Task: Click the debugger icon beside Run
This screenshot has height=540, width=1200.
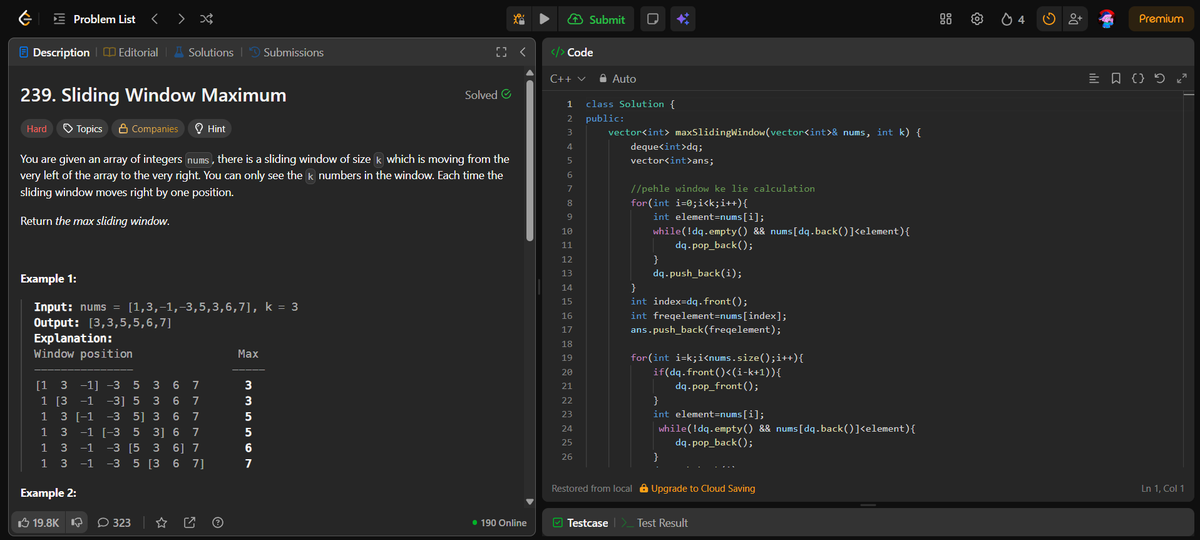Action: [x=519, y=19]
